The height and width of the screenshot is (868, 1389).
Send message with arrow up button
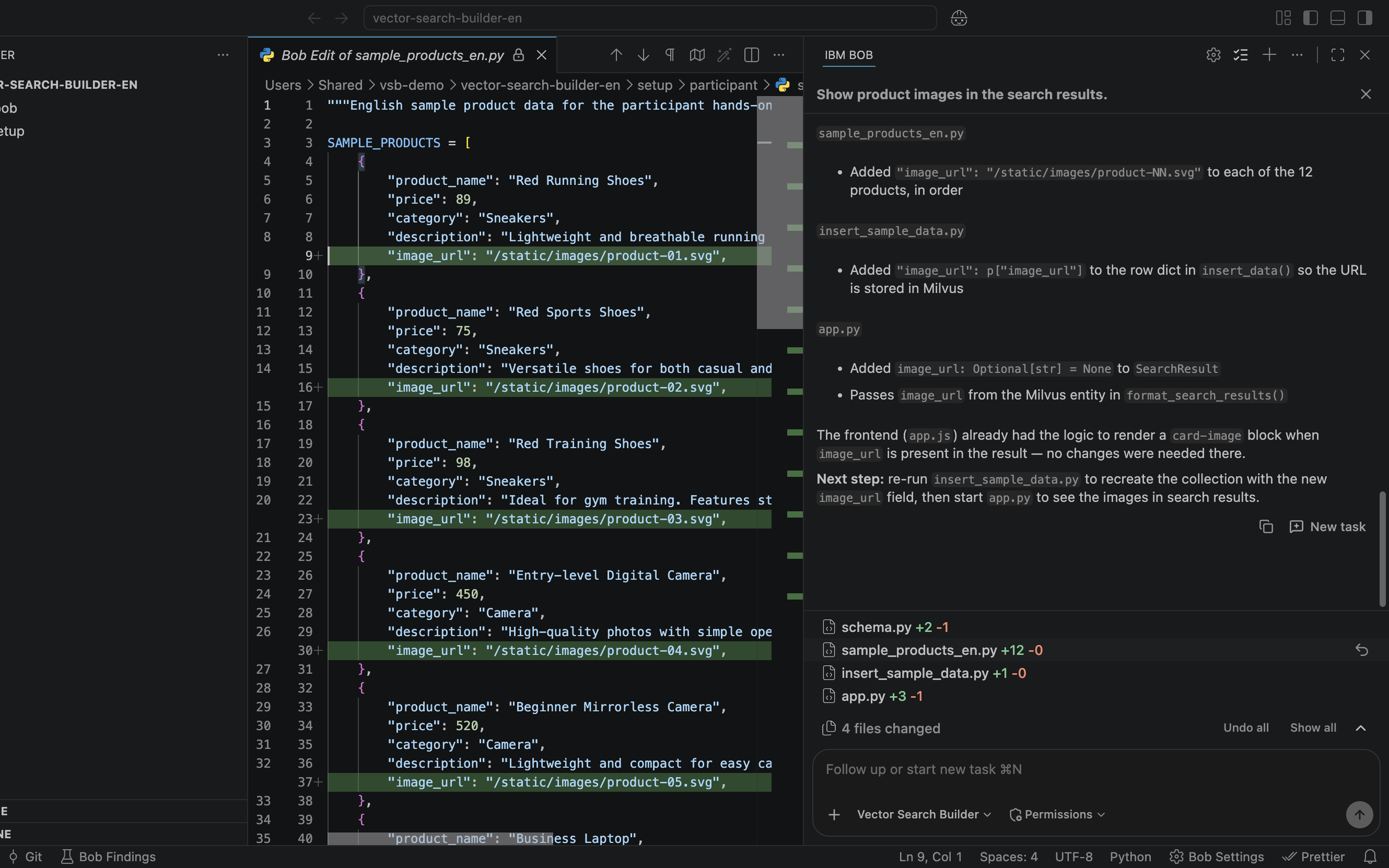pos(1360,815)
